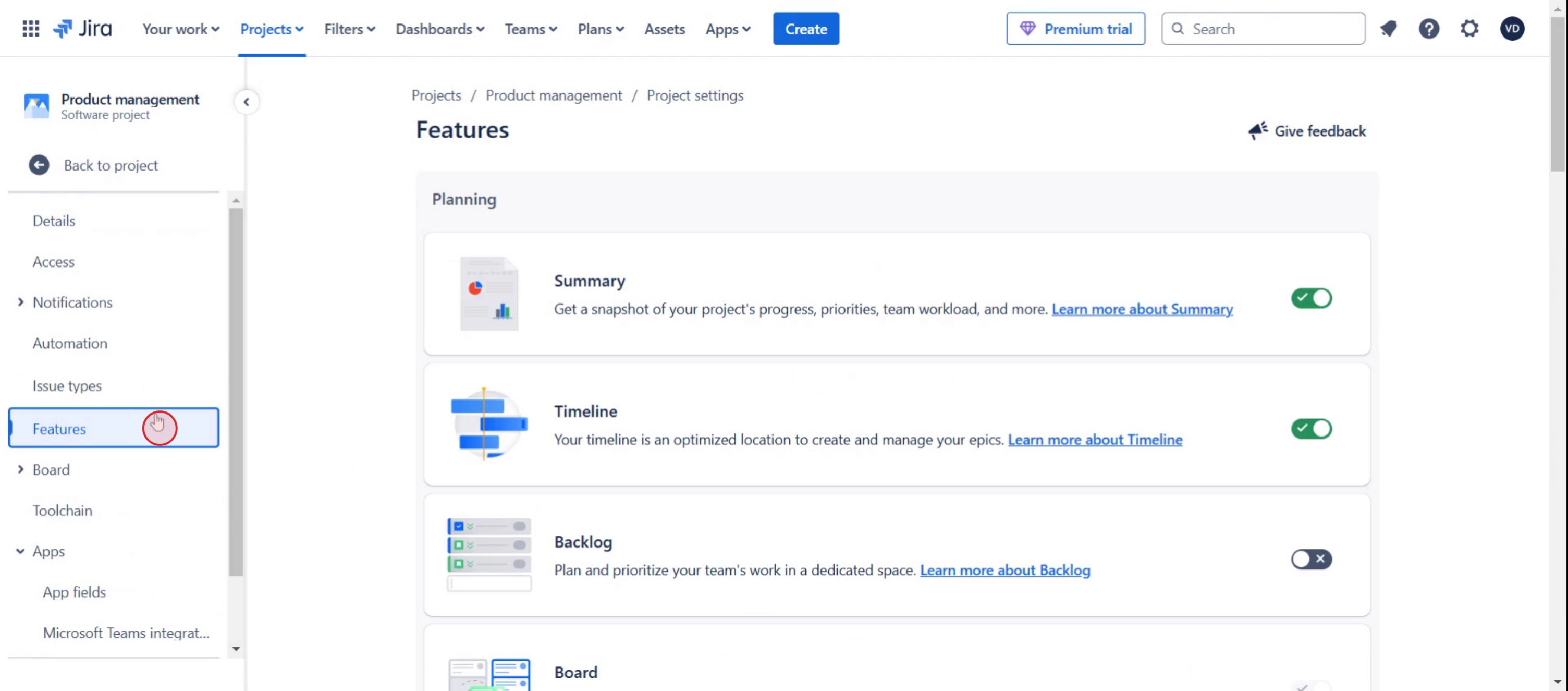This screenshot has width=1568, height=691.
Task: Turn off the Timeline toggle
Action: 1311,429
